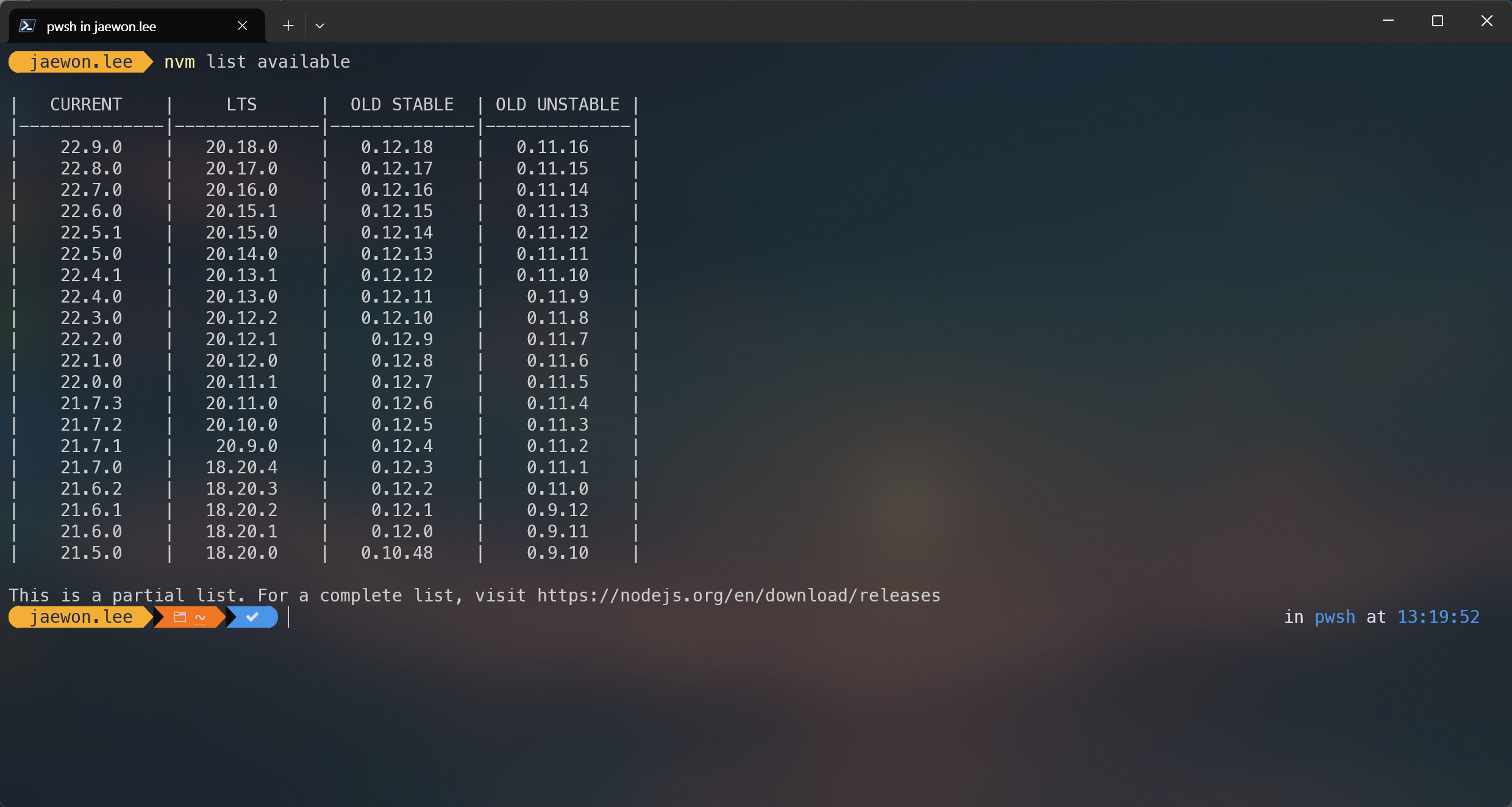Click the OLD STABLE column header
Screen dimensions: 1512x807
pos(402,104)
